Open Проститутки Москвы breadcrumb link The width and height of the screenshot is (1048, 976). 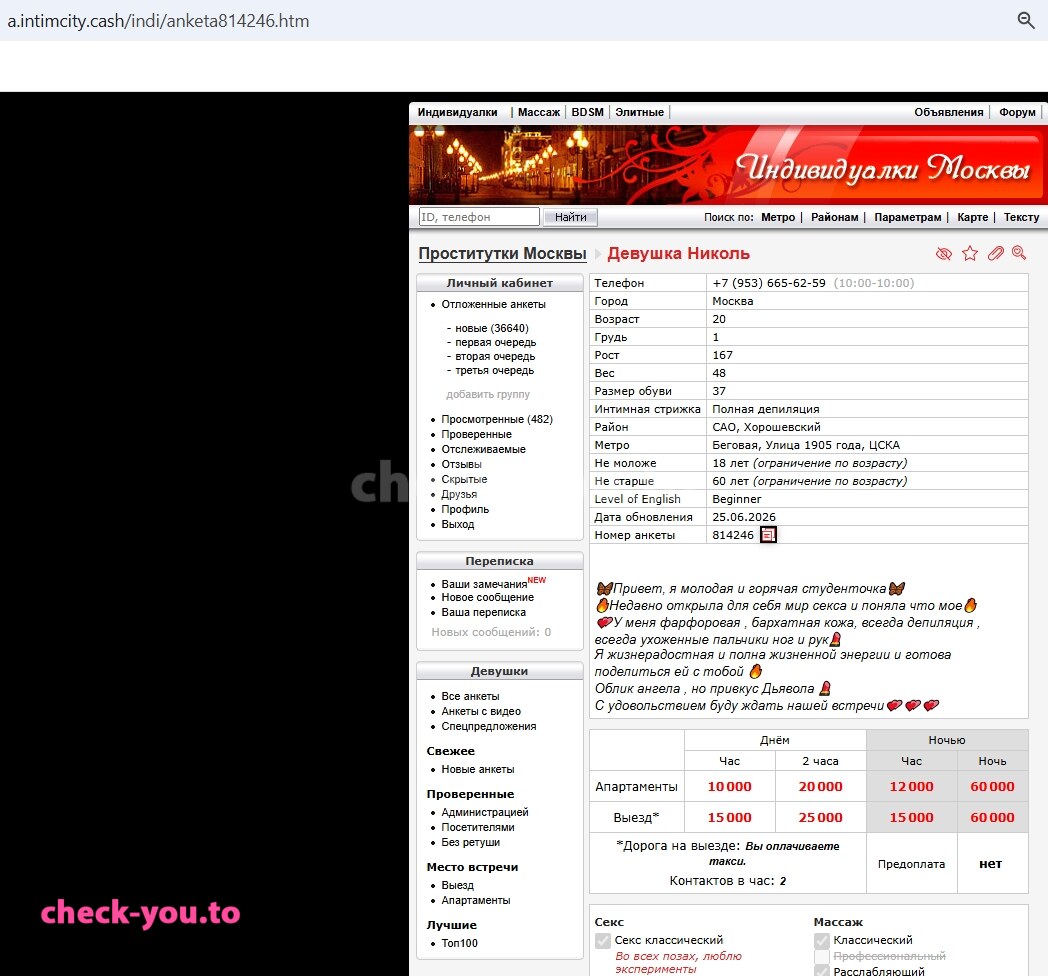pyautogui.click(x=503, y=253)
